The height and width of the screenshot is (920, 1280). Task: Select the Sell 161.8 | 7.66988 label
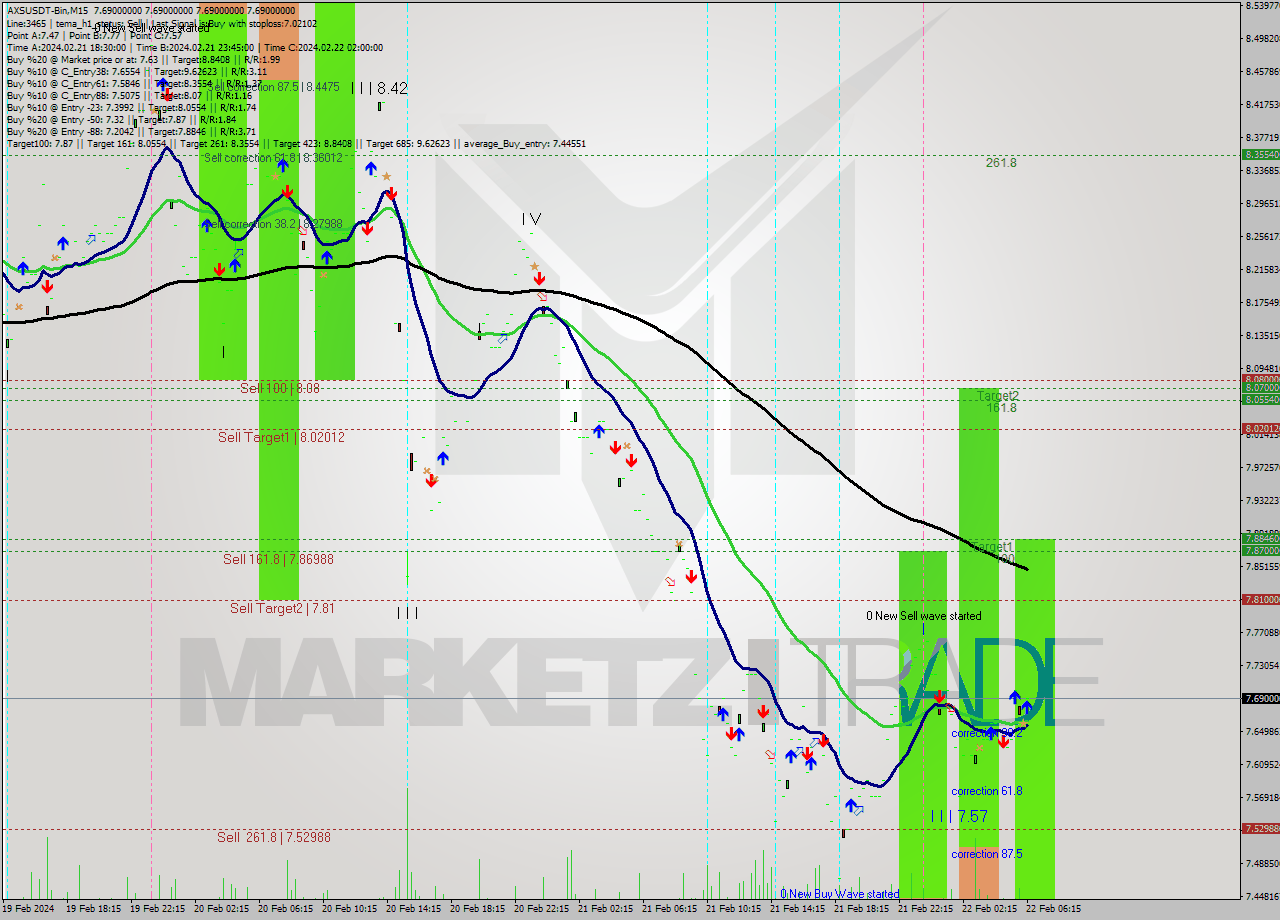click(x=278, y=559)
